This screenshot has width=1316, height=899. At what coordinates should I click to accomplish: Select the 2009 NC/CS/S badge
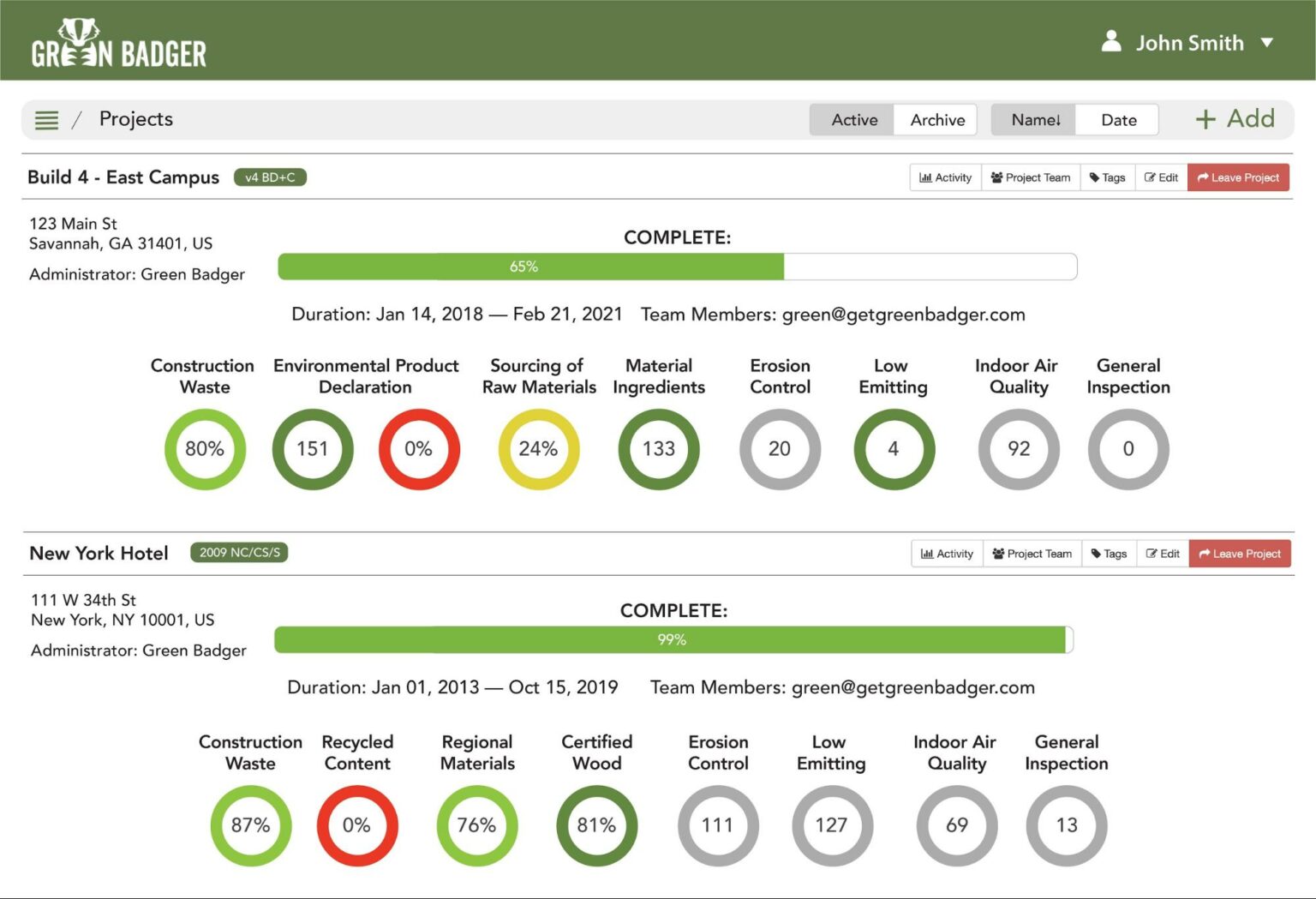coord(239,553)
